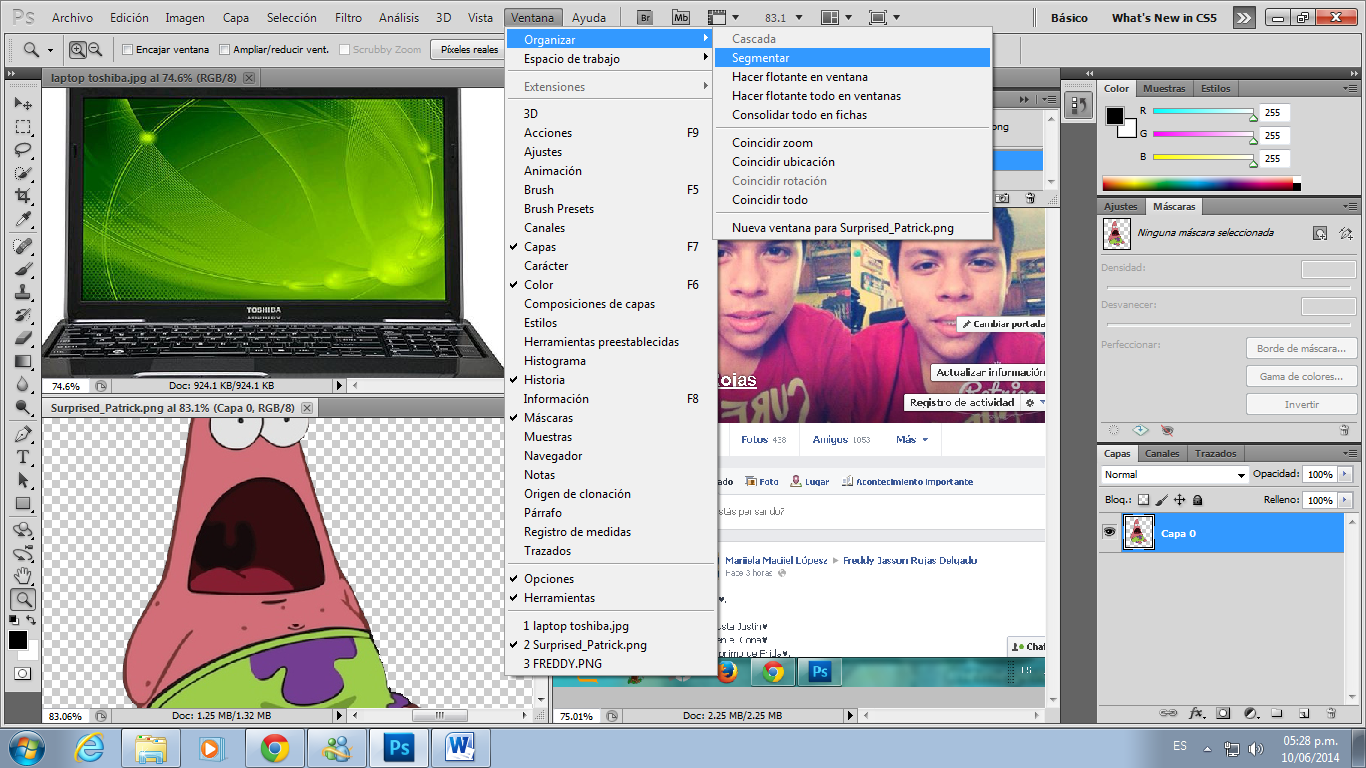Toggle Herramientas in the Ventana menu
The height and width of the screenshot is (768, 1366).
point(610,598)
